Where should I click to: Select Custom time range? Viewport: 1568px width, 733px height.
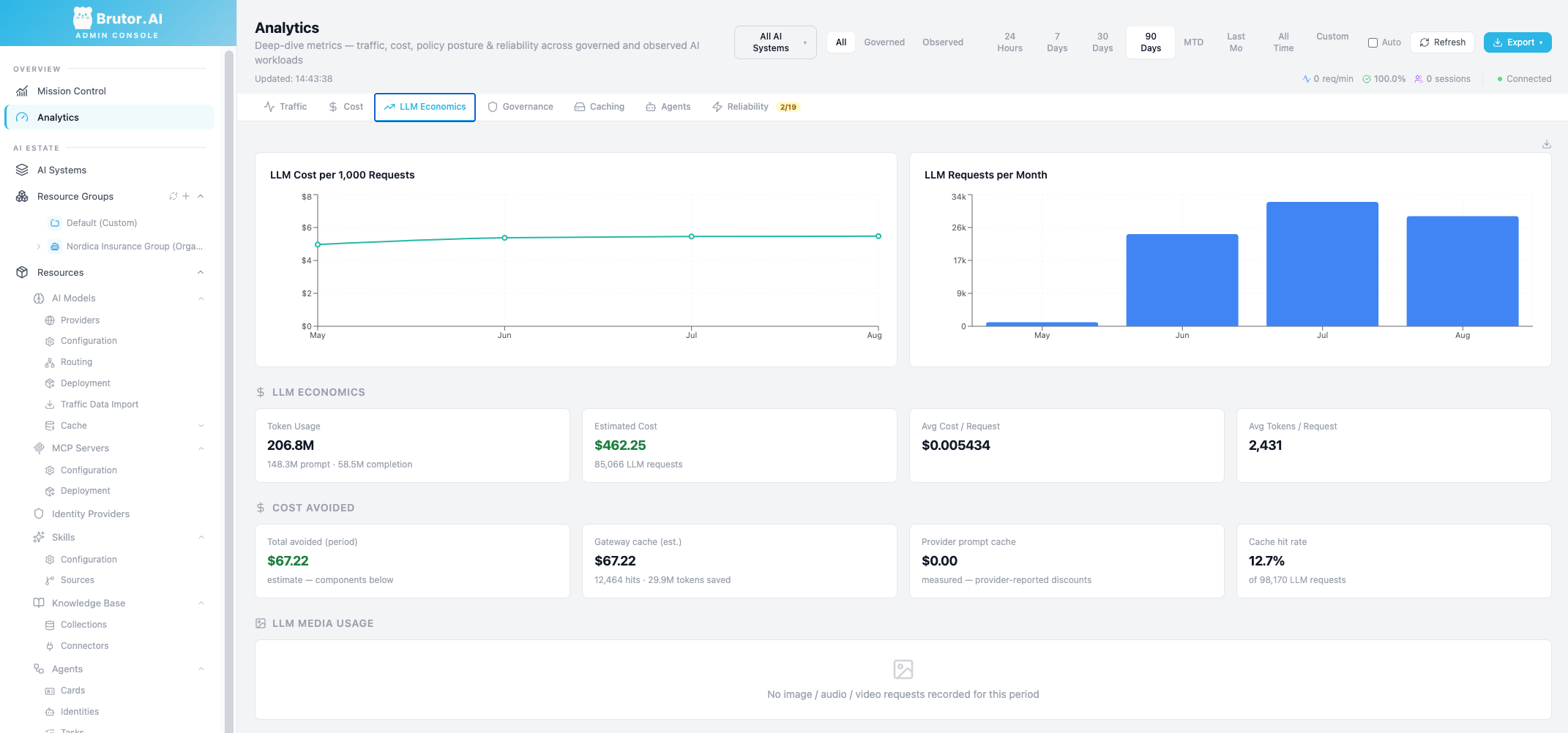point(1332,37)
